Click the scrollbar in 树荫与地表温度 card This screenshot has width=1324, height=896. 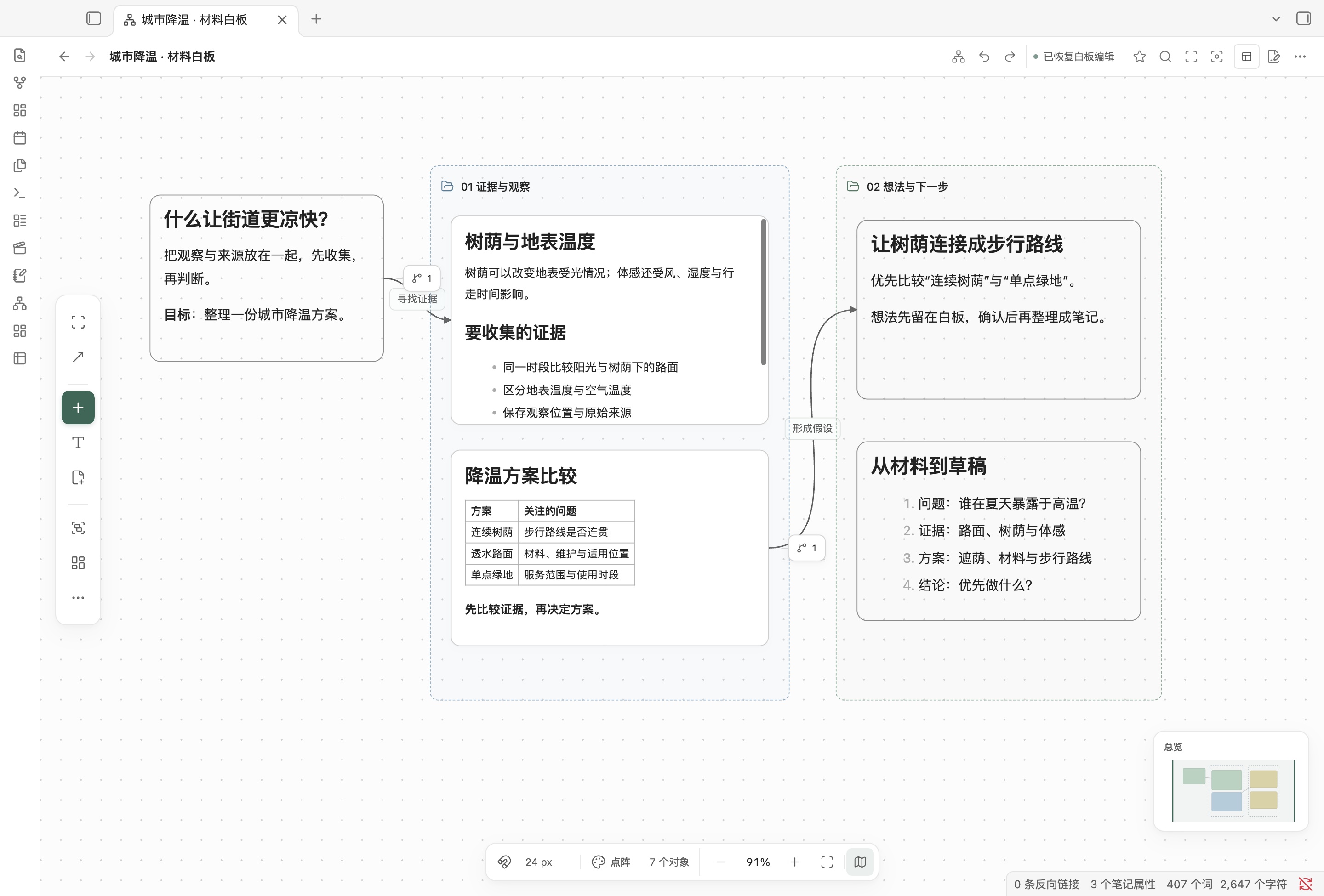764,292
